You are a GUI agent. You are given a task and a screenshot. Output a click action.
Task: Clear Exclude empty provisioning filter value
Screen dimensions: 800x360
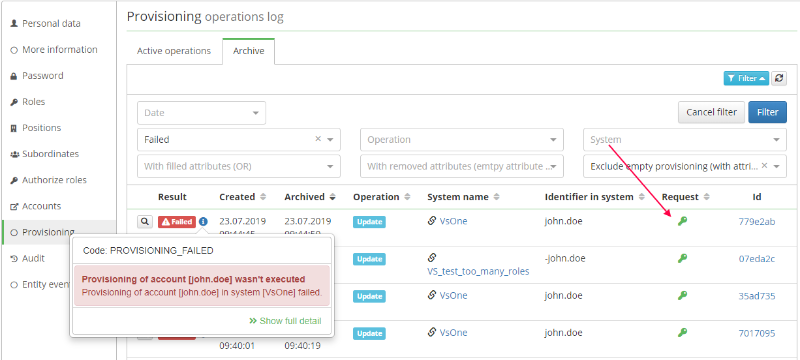click(x=764, y=166)
